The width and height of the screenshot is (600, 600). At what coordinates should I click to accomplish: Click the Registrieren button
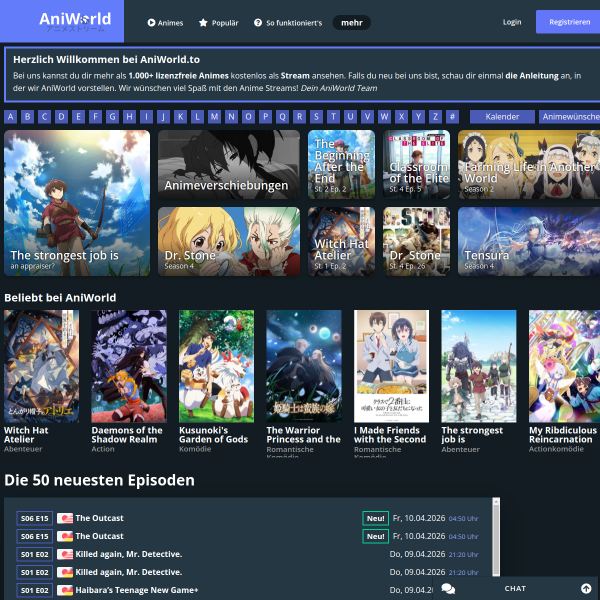click(x=569, y=22)
